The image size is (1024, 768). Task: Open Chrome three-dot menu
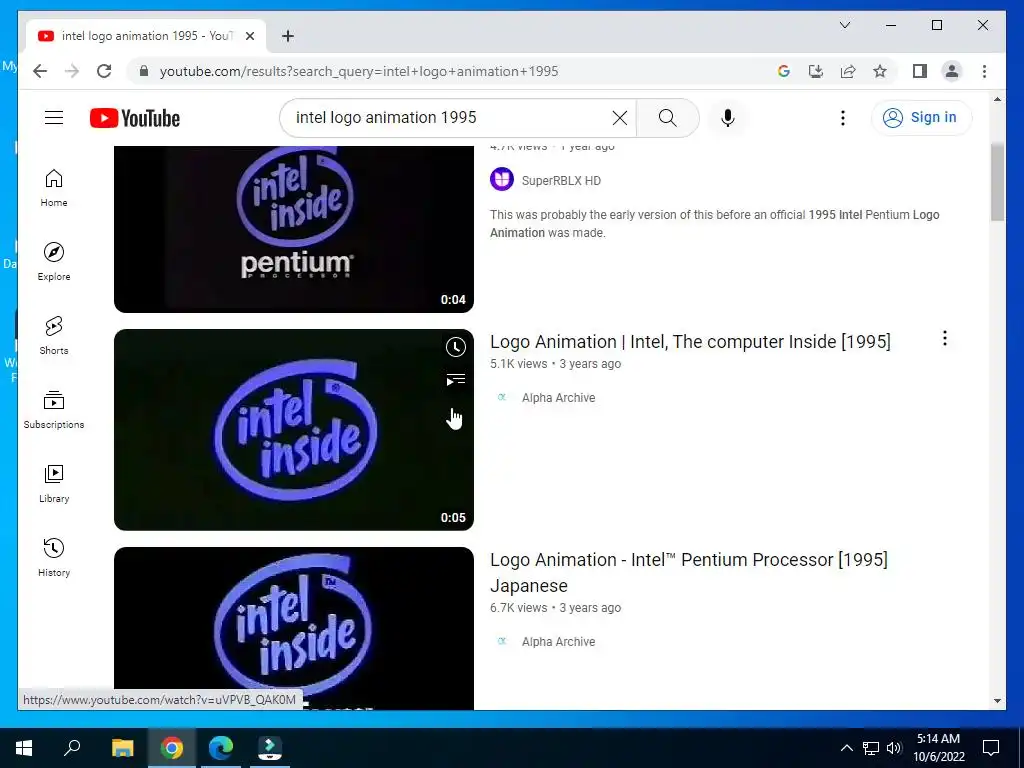click(x=984, y=71)
